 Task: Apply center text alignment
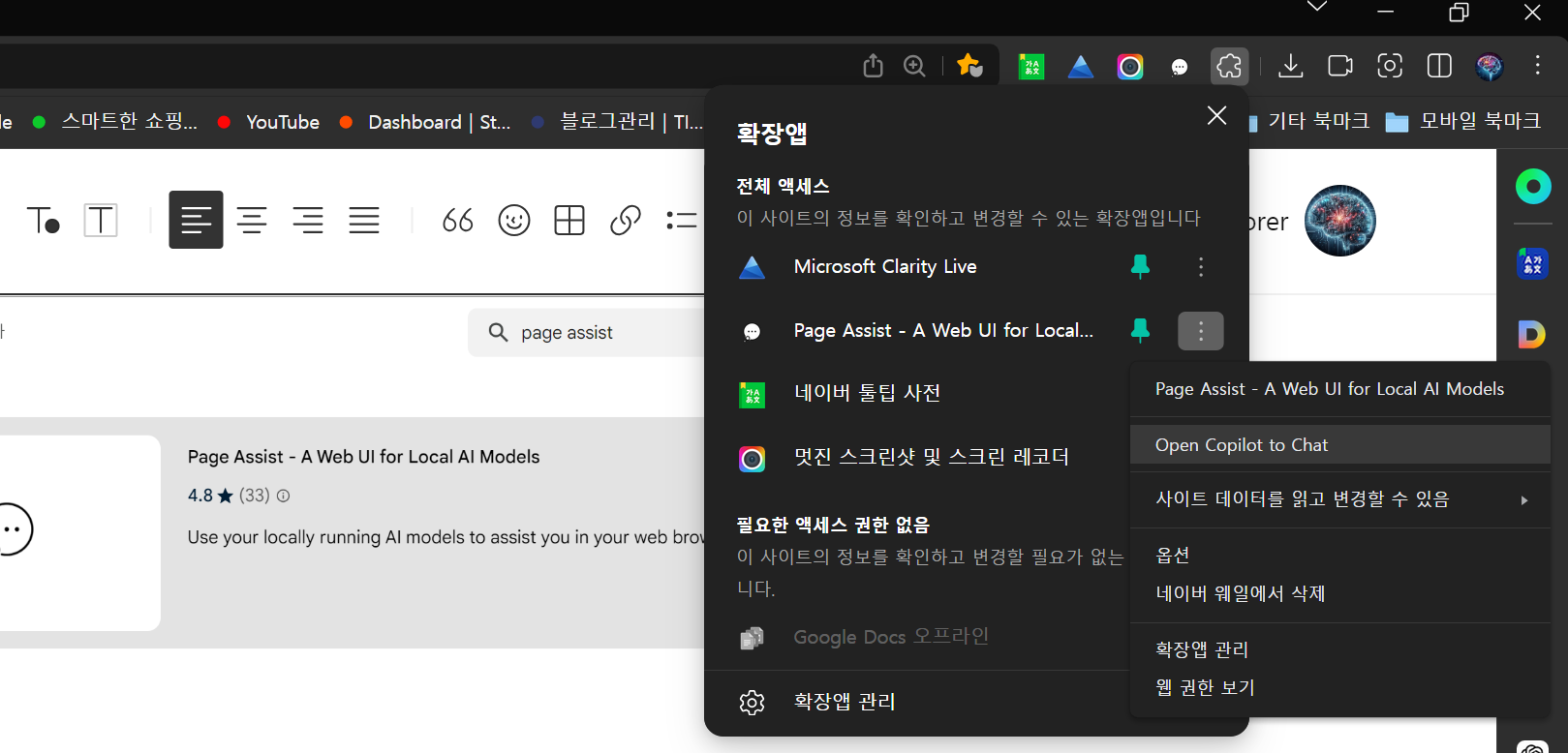pos(252,221)
